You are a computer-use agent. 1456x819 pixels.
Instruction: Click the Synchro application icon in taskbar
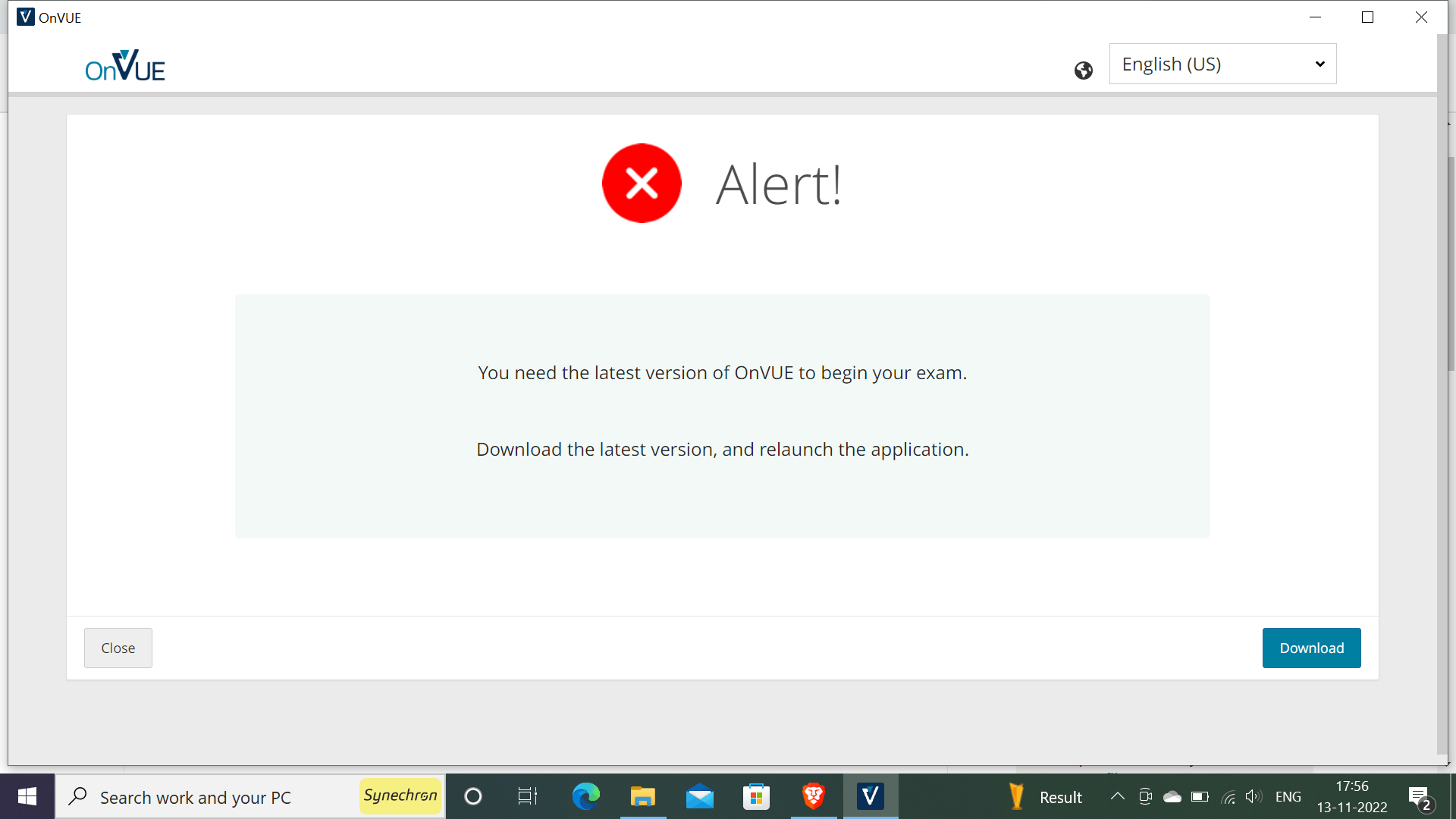400,797
